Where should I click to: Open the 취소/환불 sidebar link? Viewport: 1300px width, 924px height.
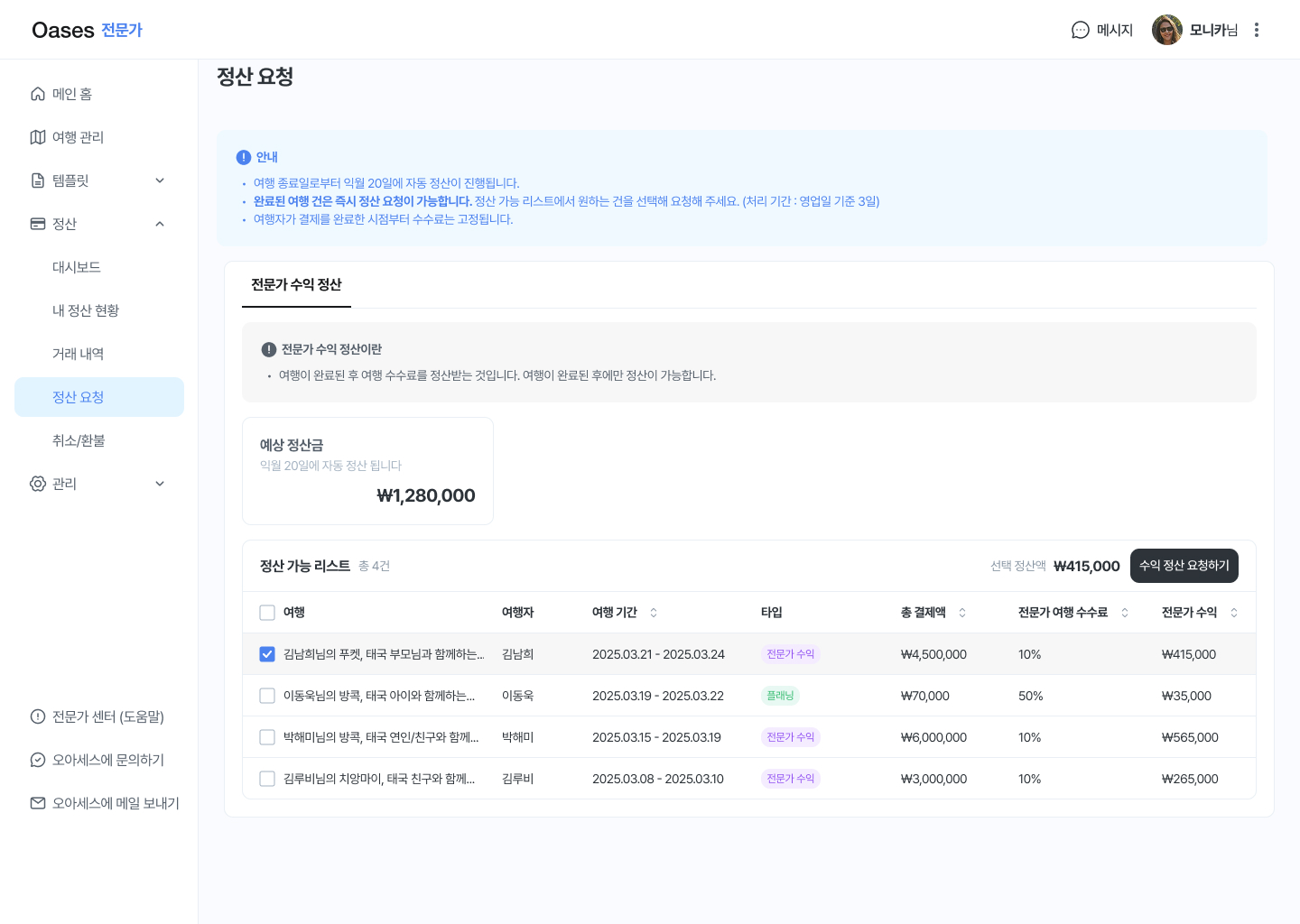pyautogui.click(x=79, y=440)
